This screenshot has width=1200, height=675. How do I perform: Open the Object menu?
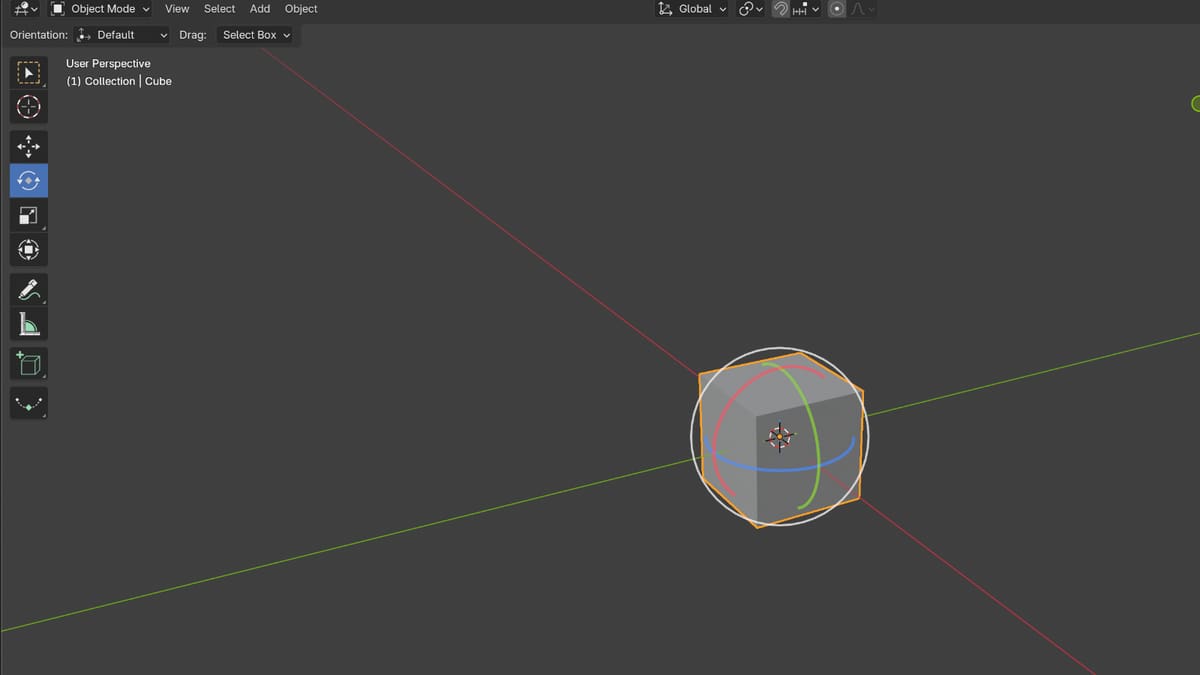301,9
